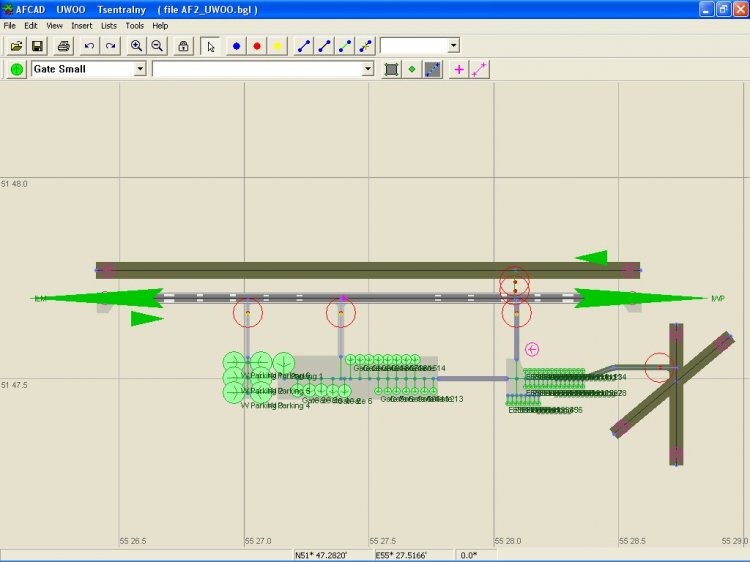Zoom in with the magnifier plus icon
The width and height of the screenshot is (750, 562).
pos(136,46)
